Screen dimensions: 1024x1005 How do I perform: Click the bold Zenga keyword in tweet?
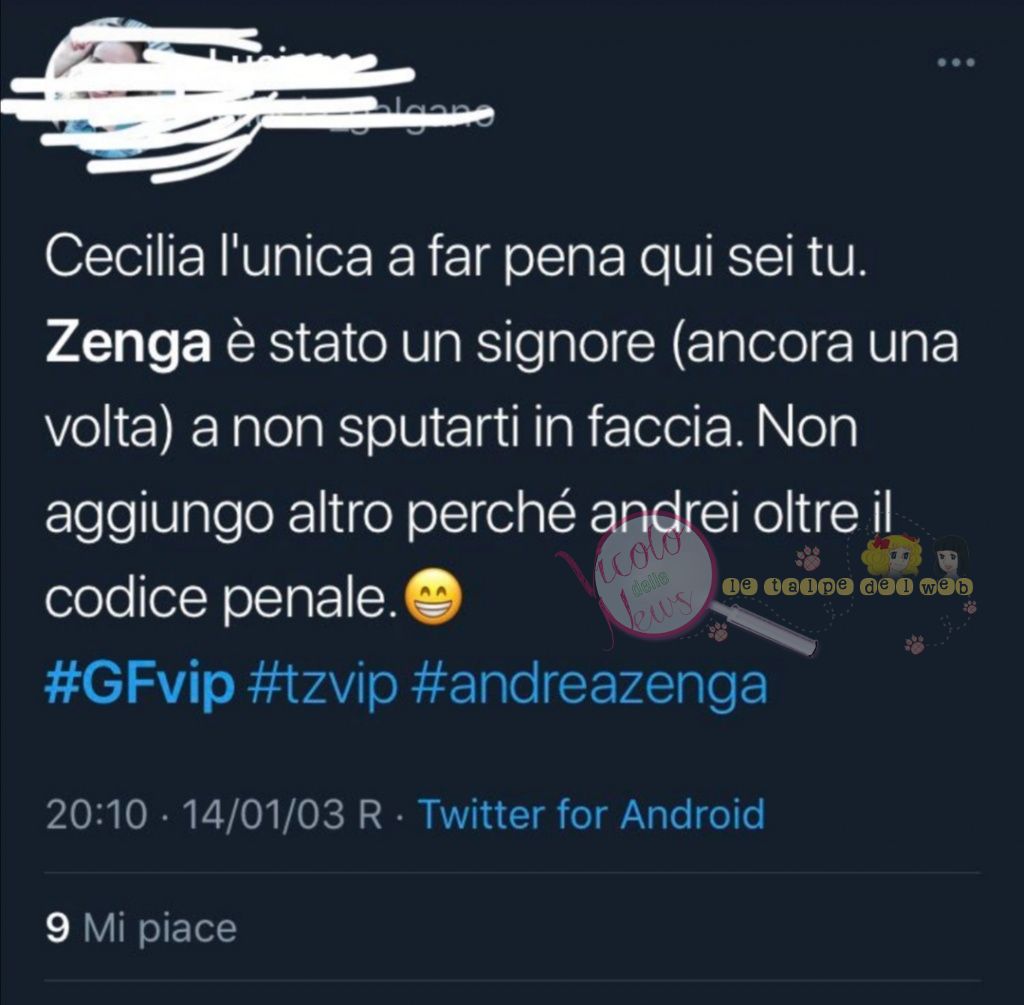point(128,343)
